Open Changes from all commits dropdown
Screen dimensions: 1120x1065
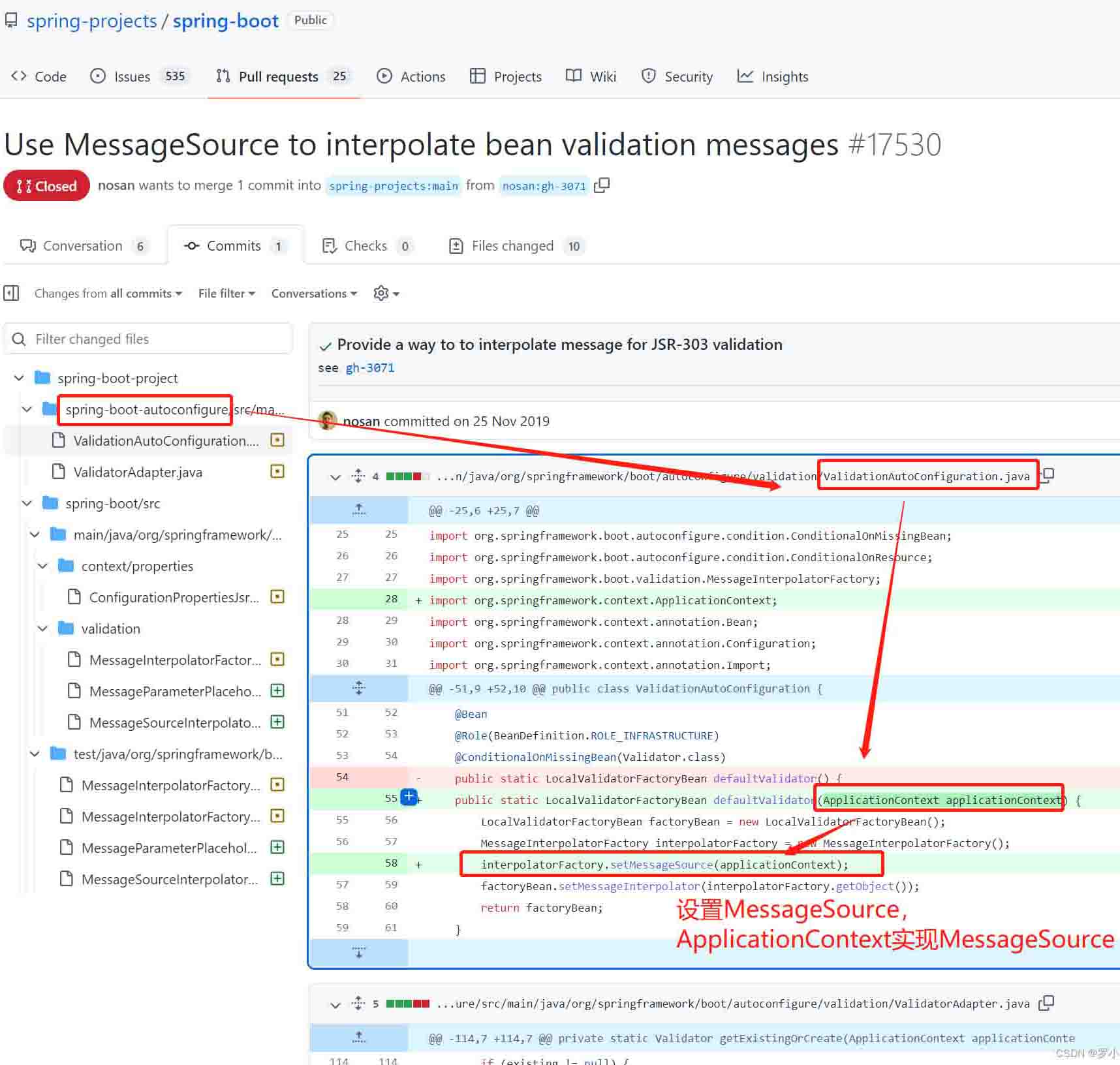[x=108, y=293]
